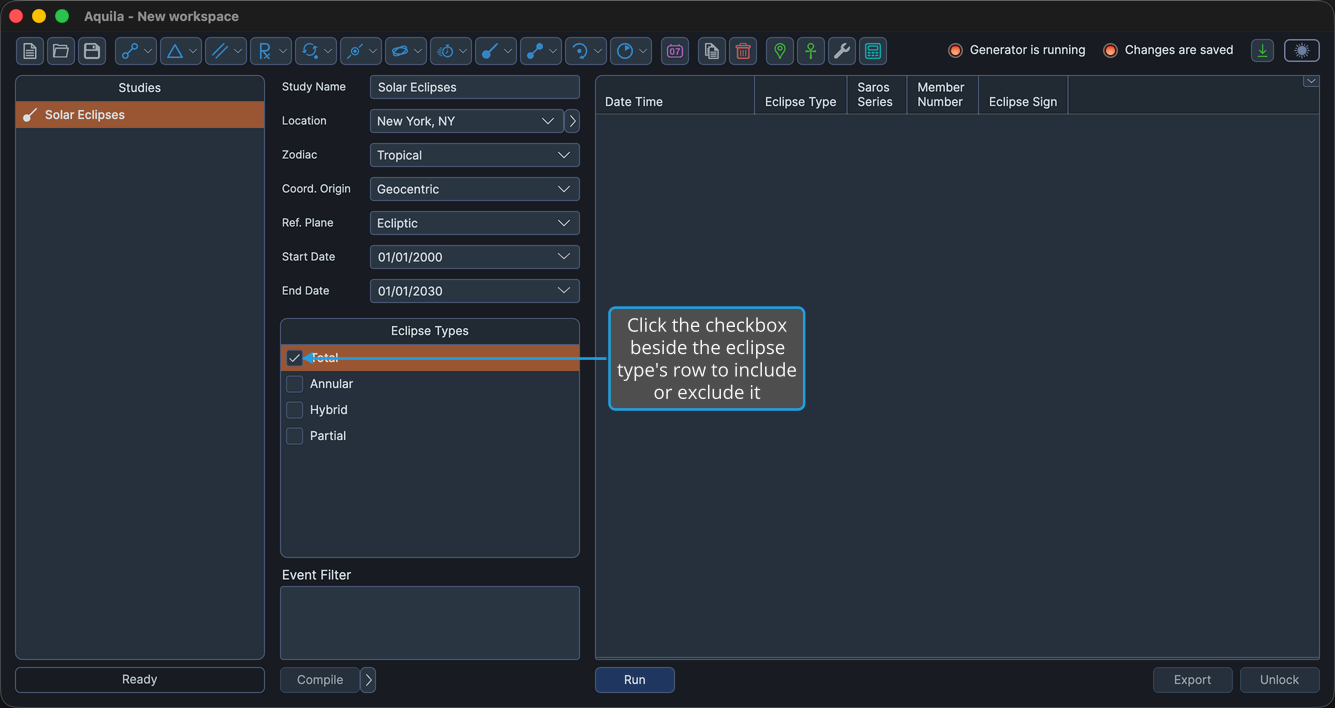Open dropdown arrow beside the triangle tool
The width and height of the screenshot is (1335, 708).
click(x=194, y=51)
